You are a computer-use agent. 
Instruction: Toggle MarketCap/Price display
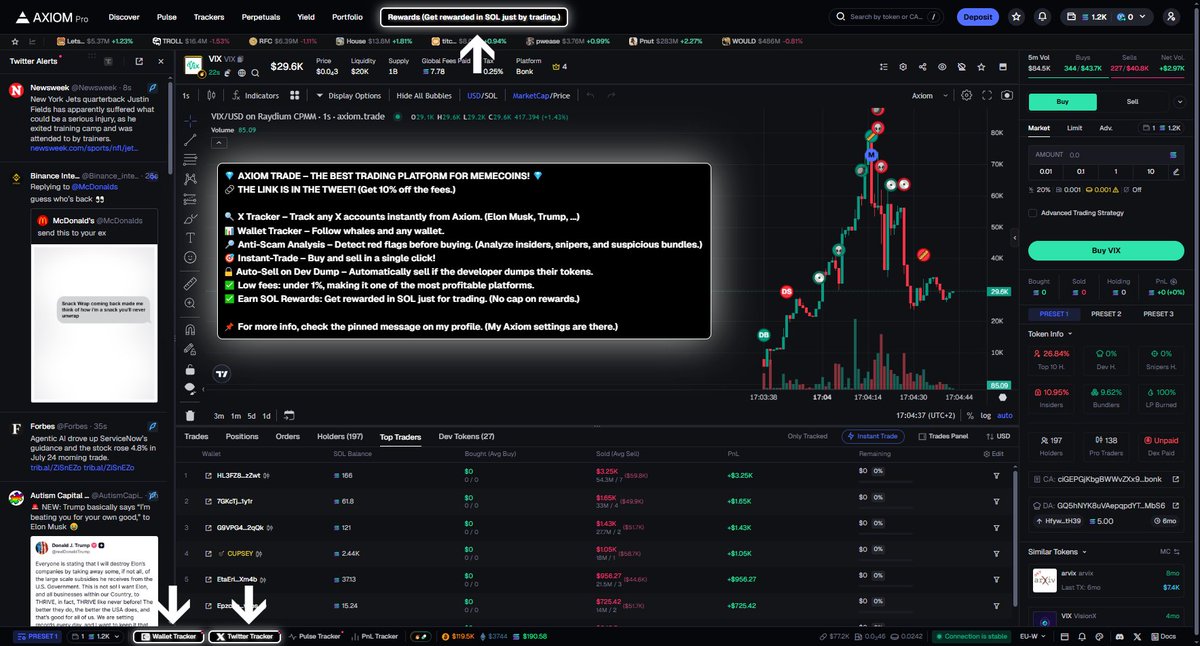pyautogui.click(x=541, y=96)
